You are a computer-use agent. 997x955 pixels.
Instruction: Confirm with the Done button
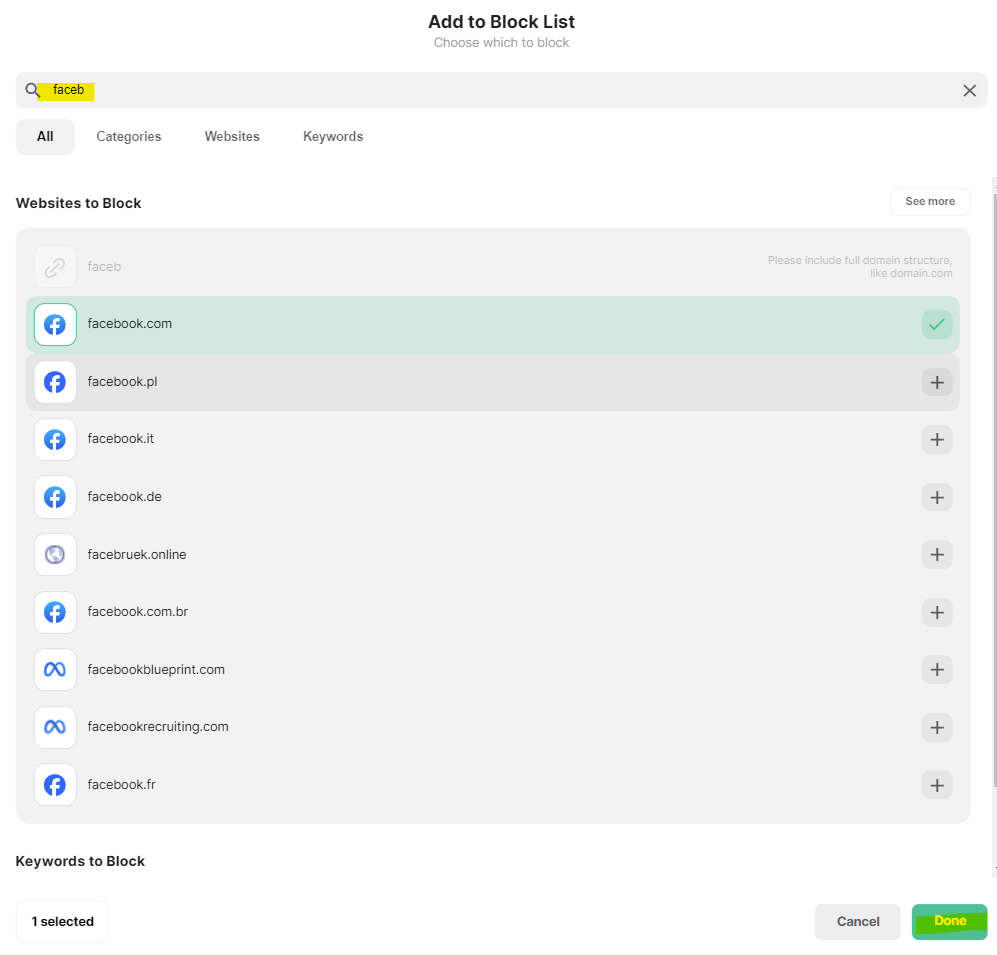(949, 921)
